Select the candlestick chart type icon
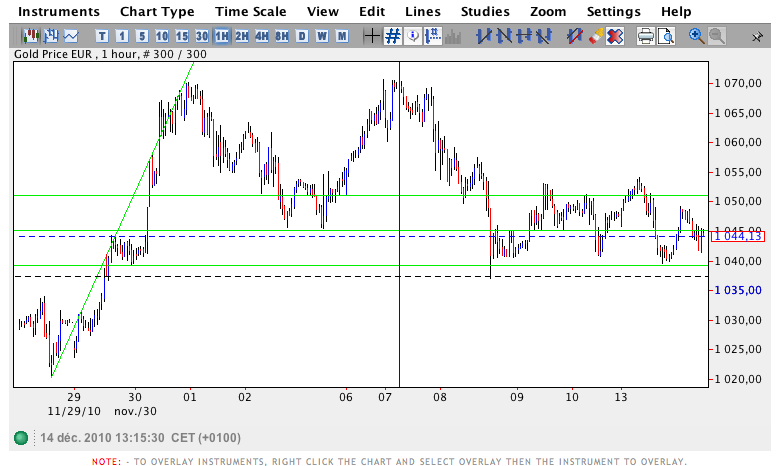Viewport: 776px width, 466px height. (x=29, y=36)
